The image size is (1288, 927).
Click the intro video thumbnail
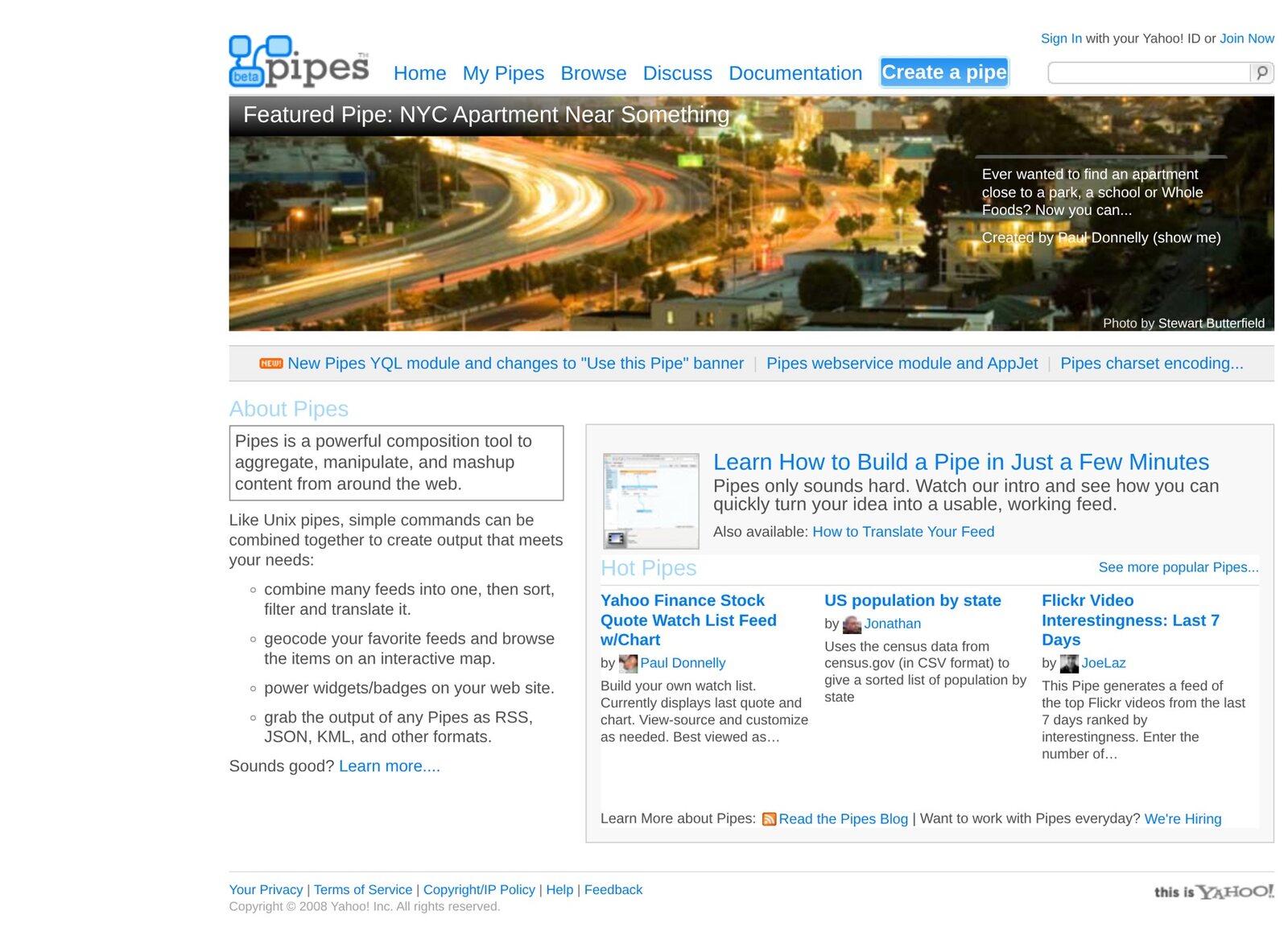(x=651, y=501)
